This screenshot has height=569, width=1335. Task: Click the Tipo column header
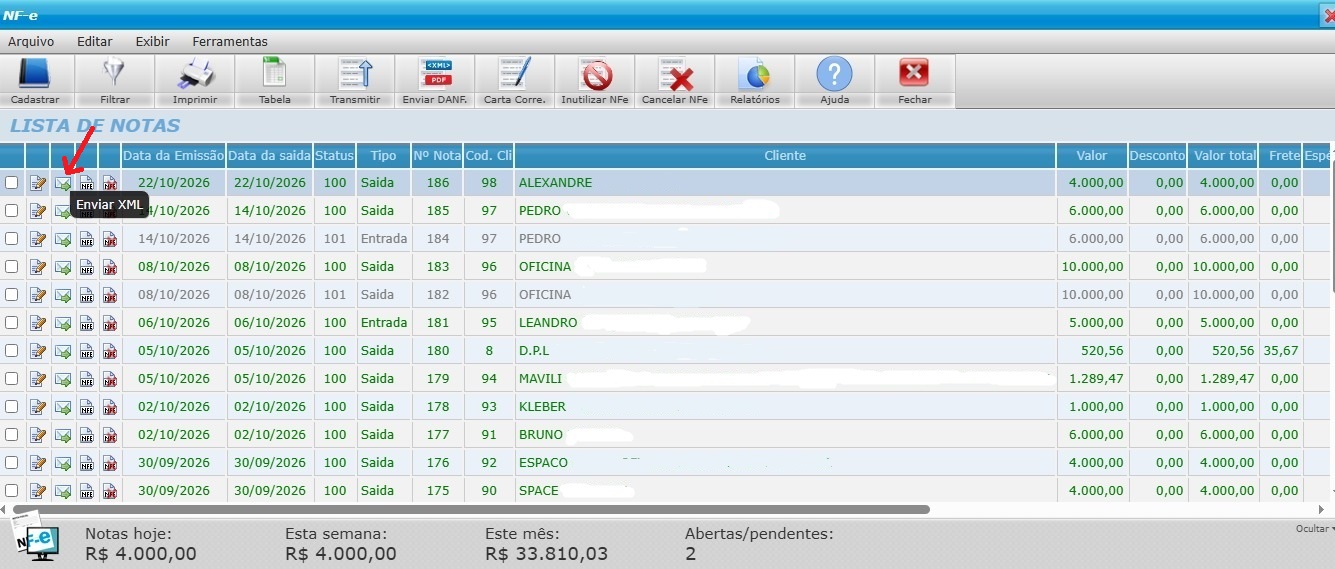click(x=383, y=156)
